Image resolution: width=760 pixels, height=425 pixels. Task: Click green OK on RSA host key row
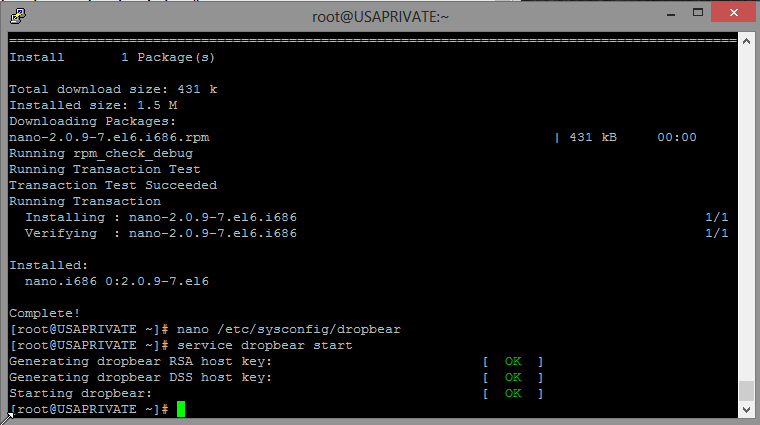[513, 361]
